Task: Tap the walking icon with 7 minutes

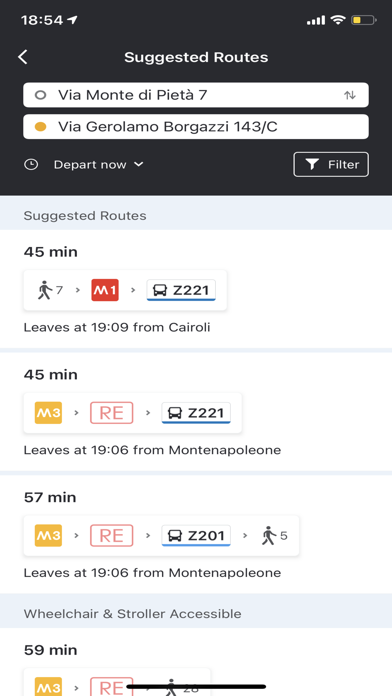Action: tap(50, 290)
